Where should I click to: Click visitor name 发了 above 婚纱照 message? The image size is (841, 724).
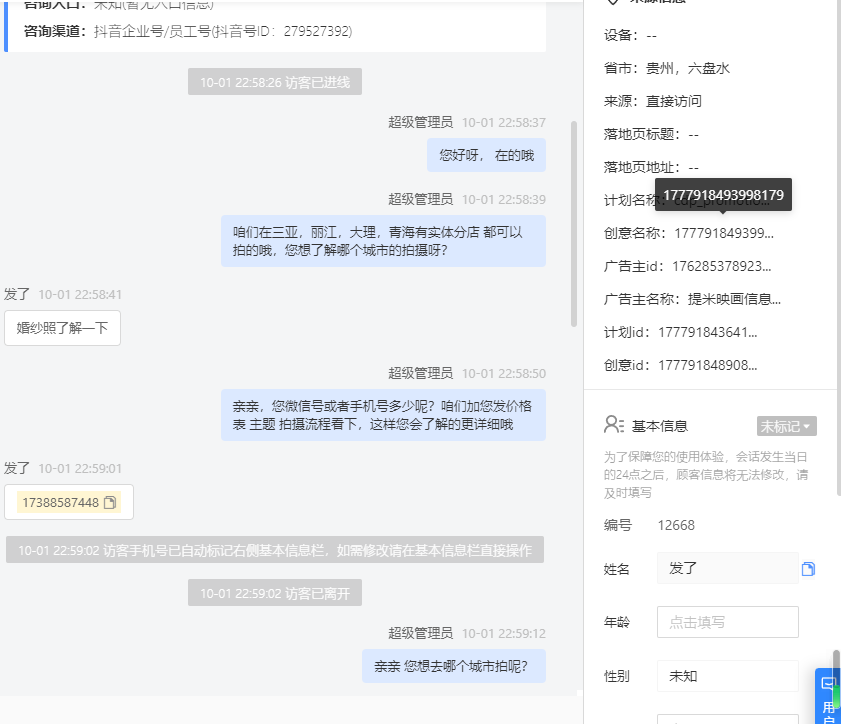17,294
